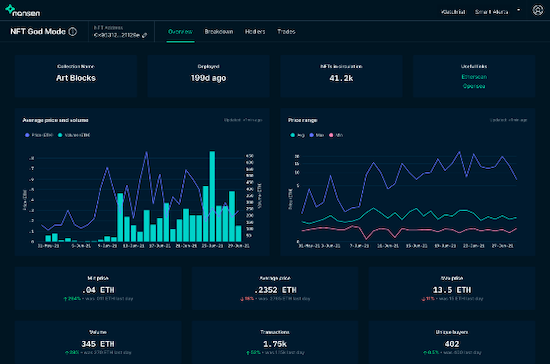Open the Smart Alerts menu
Image resolution: width=550 pixels, height=364 pixels.
pyautogui.click(x=491, y=12)
